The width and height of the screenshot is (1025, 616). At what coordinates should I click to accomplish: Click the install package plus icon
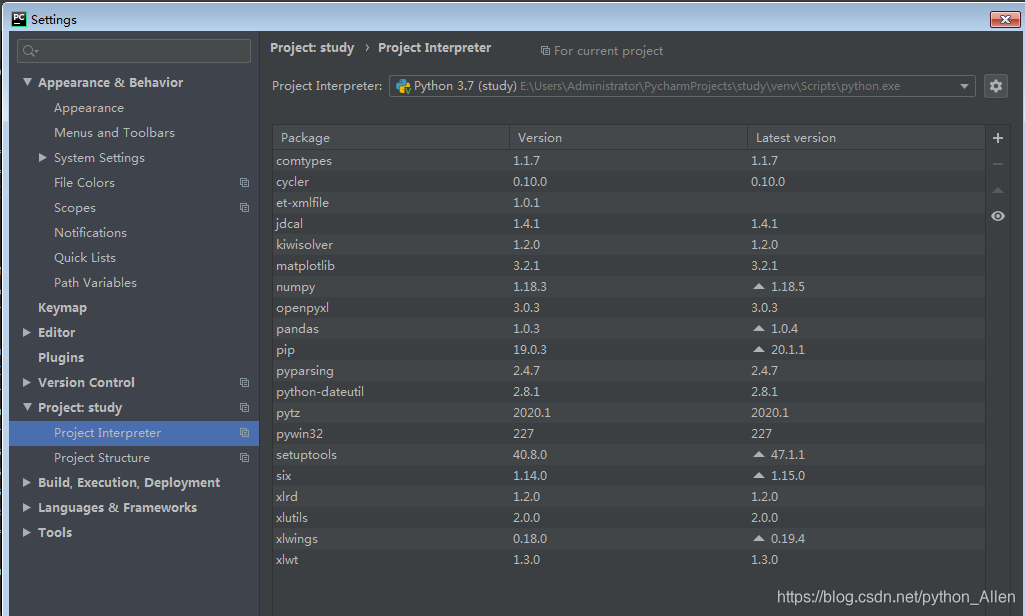coord(998,138)
